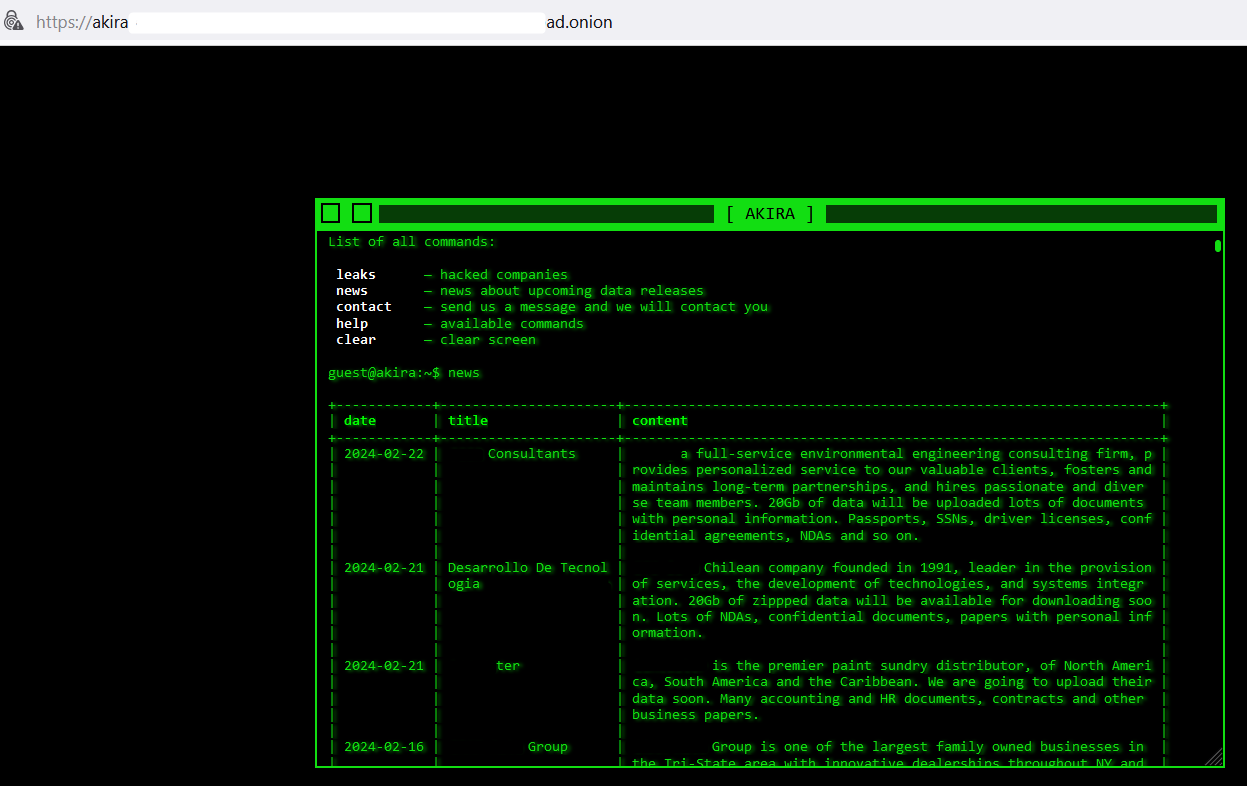This screenshot has width=1247, height=786.
Task: Click the Tor onion icon in address bar
Action: tap(14, 21)
